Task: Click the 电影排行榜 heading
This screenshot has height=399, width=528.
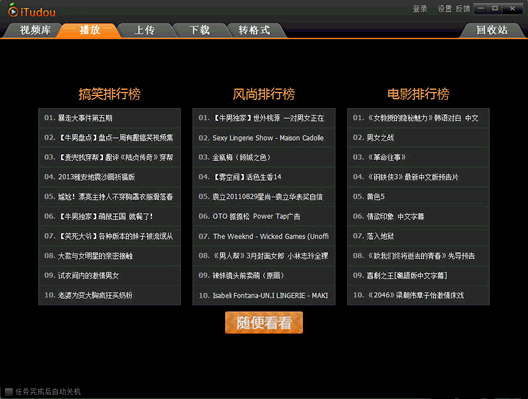Action: tap(418, 94)
